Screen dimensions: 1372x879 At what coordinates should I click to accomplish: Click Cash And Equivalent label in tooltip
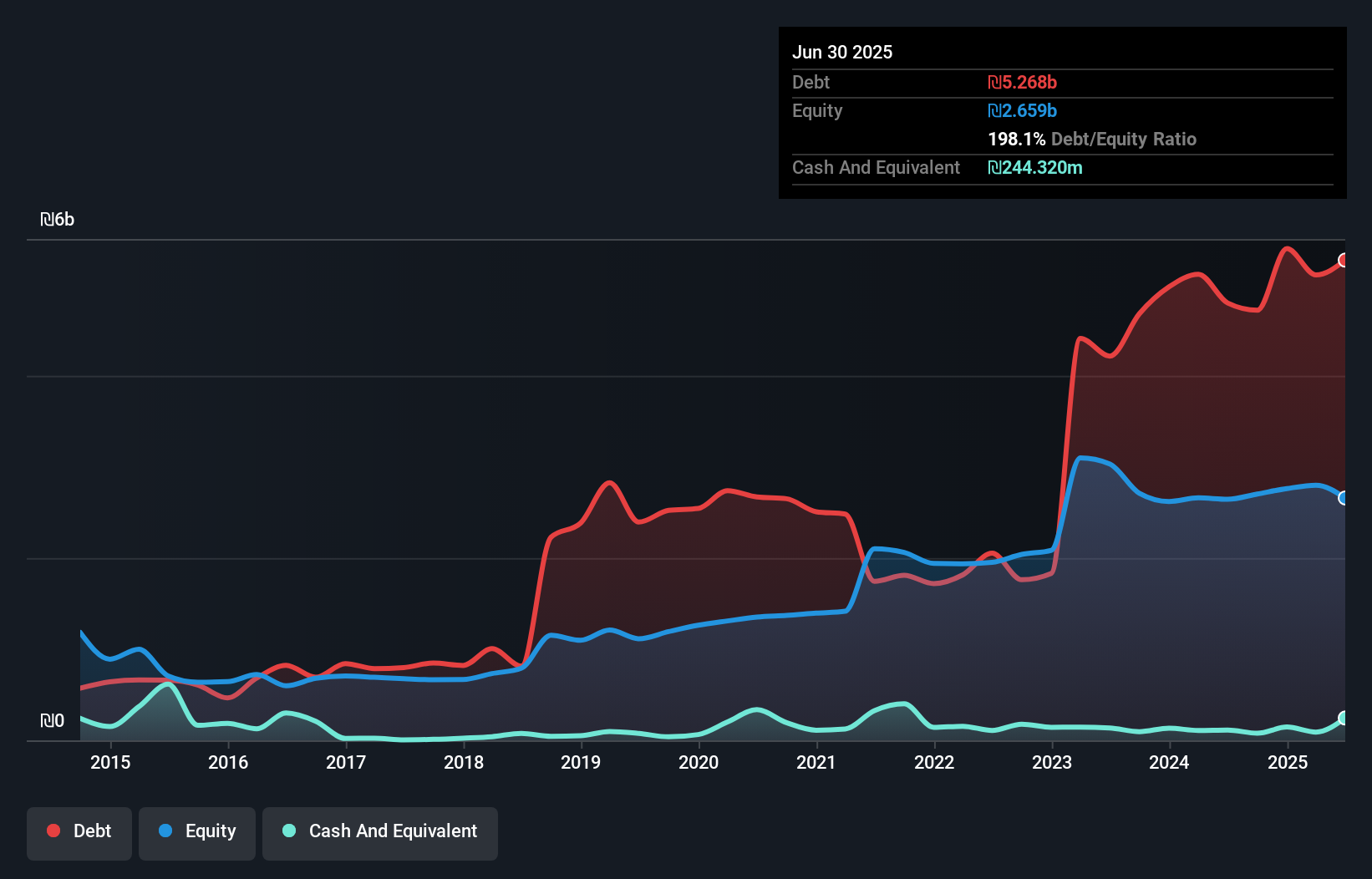click(x=876, y=167)
